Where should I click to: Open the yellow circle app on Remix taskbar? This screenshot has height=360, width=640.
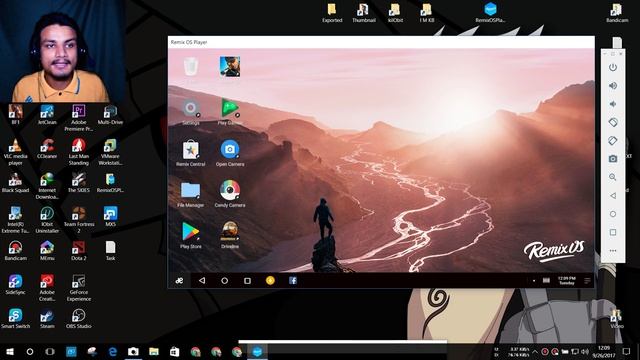point(270,281)
